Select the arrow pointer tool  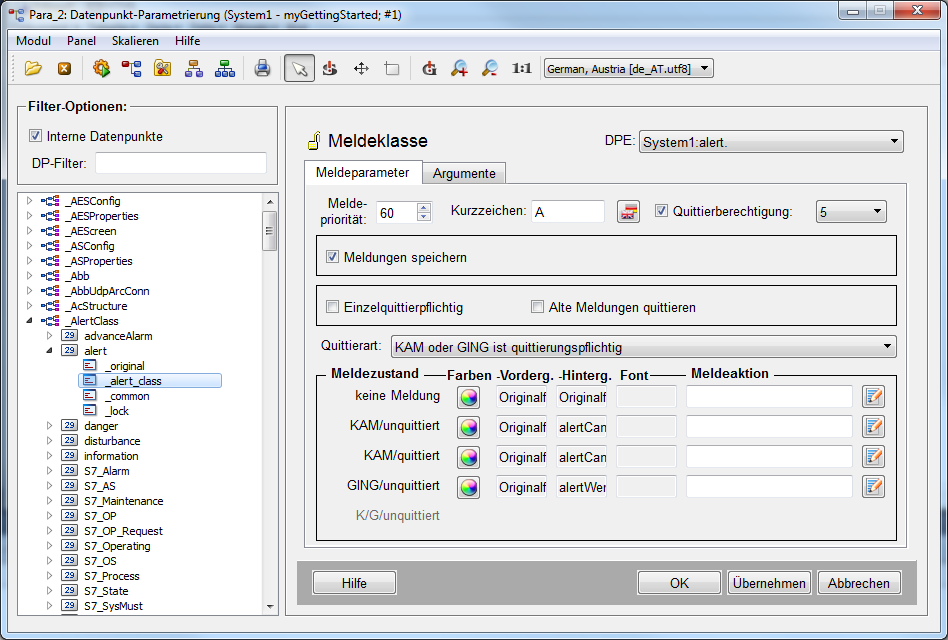[x=299, y=68]
